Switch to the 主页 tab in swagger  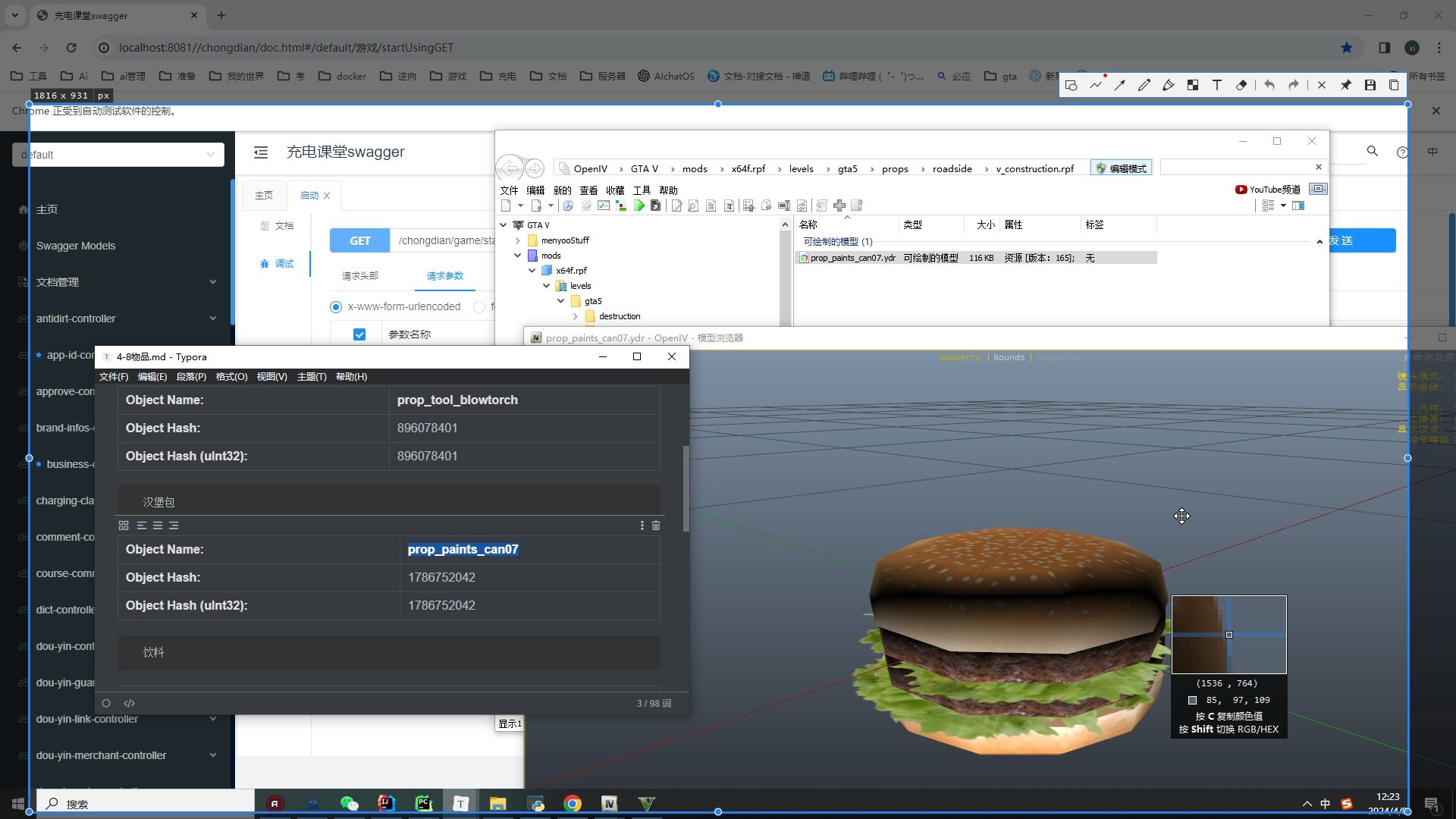[x=264, y=196]
